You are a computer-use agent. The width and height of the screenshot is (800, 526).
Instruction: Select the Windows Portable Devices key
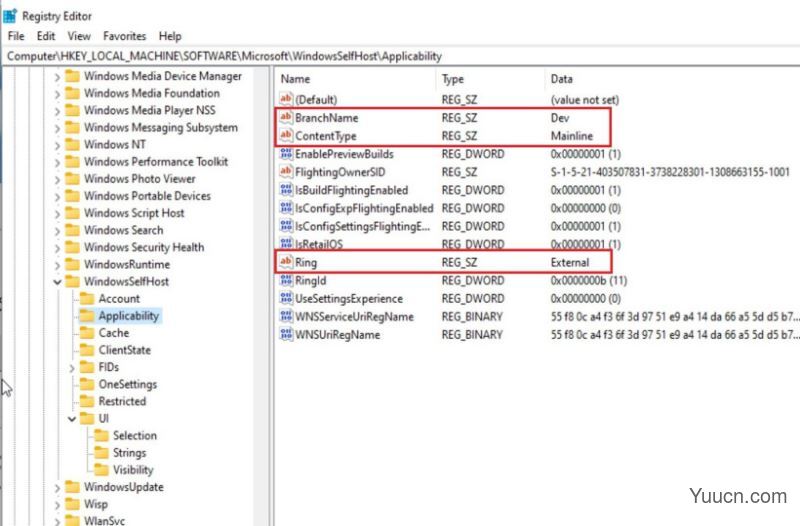(x=147, y=196)
